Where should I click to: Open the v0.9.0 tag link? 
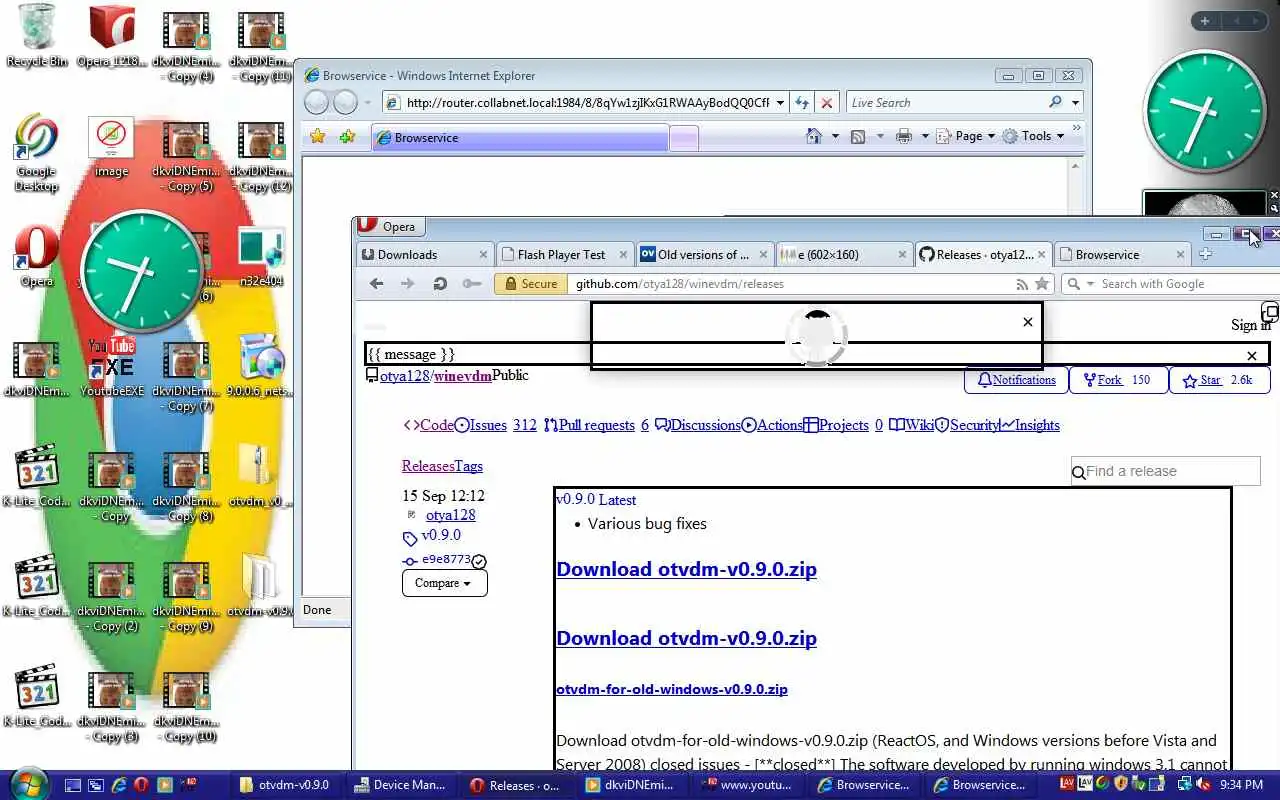(441, 535)
